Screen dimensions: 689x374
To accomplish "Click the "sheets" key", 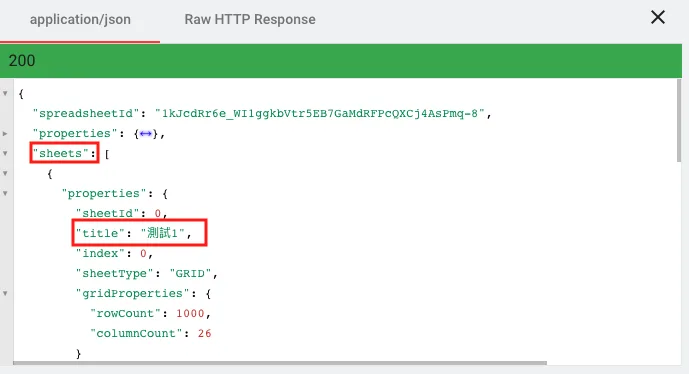I will tap(61, 153).
